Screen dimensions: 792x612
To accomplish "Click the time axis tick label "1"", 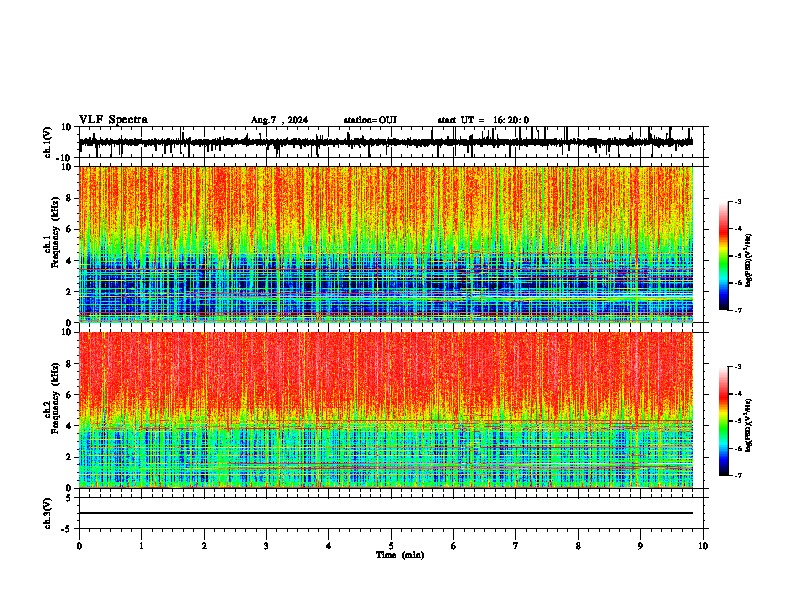I will point(141,546).
